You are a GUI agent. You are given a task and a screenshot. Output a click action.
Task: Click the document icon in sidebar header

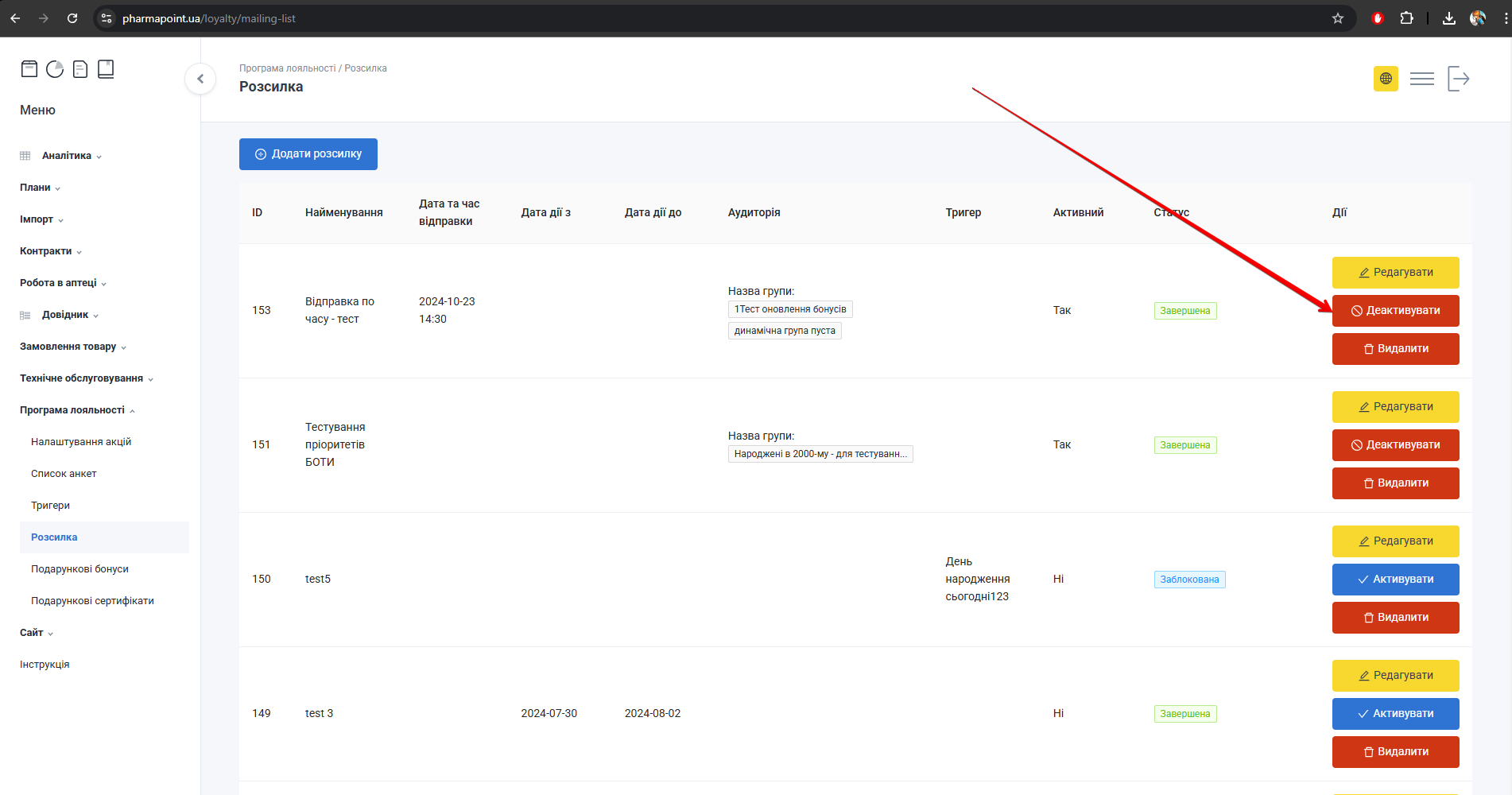pos(80,69)
